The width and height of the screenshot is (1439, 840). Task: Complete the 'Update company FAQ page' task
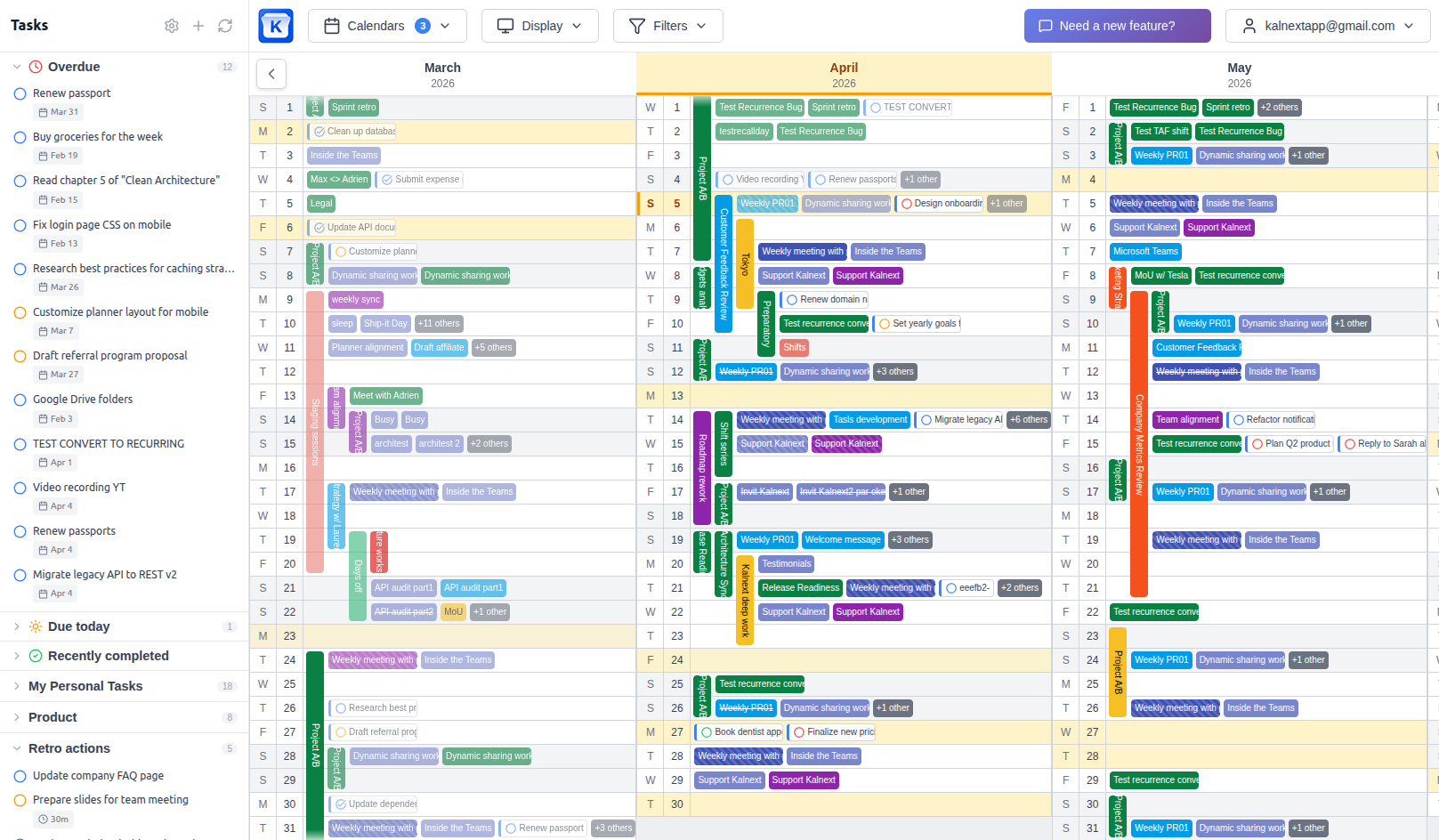click(20, 776)
